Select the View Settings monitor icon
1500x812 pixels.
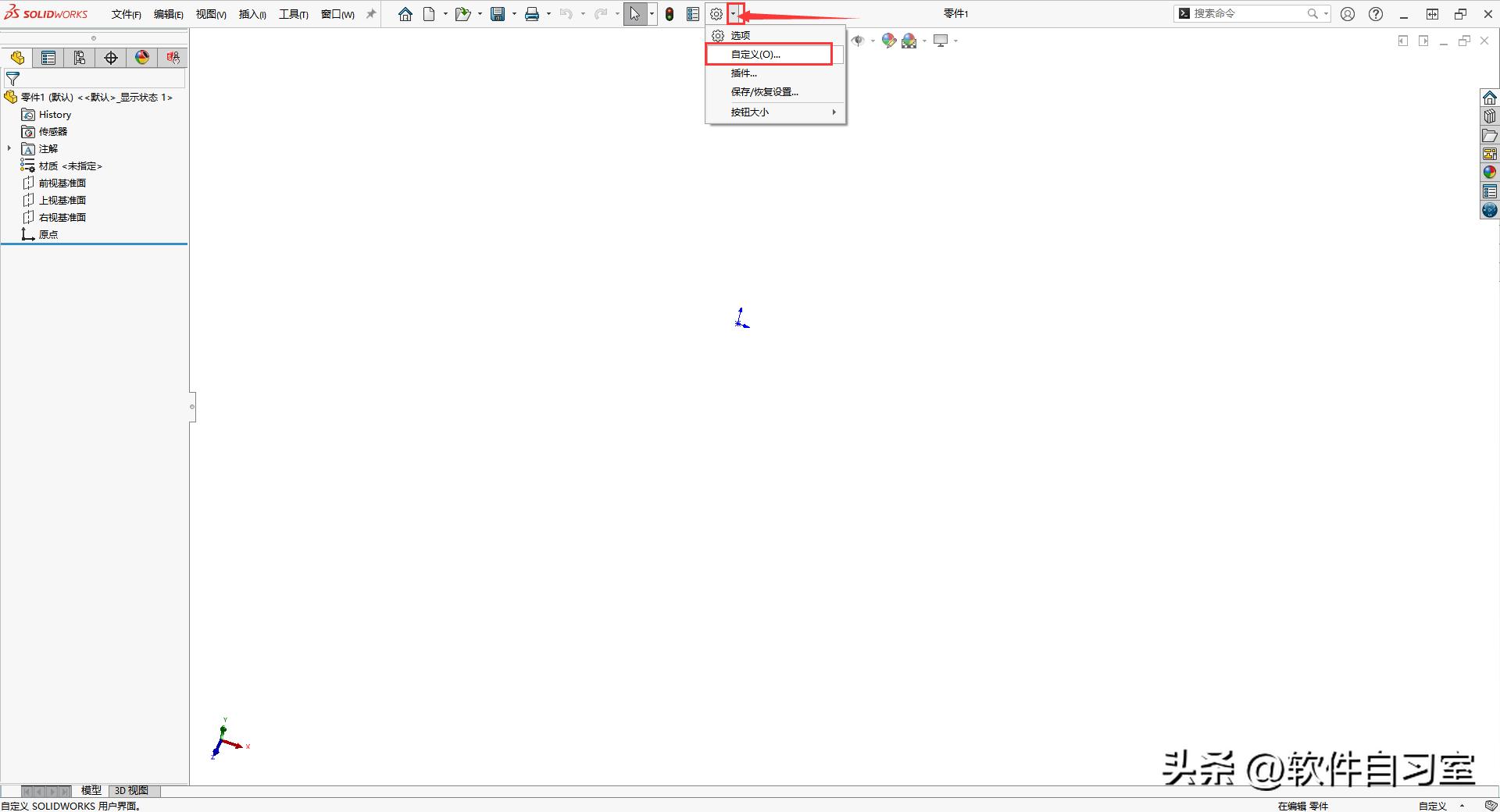[941, 41]
